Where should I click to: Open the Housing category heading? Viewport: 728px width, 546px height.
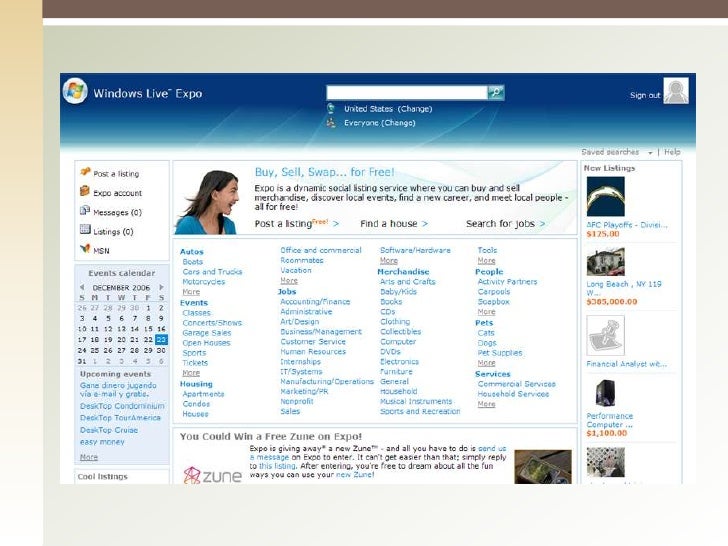(x=196, y=384)
